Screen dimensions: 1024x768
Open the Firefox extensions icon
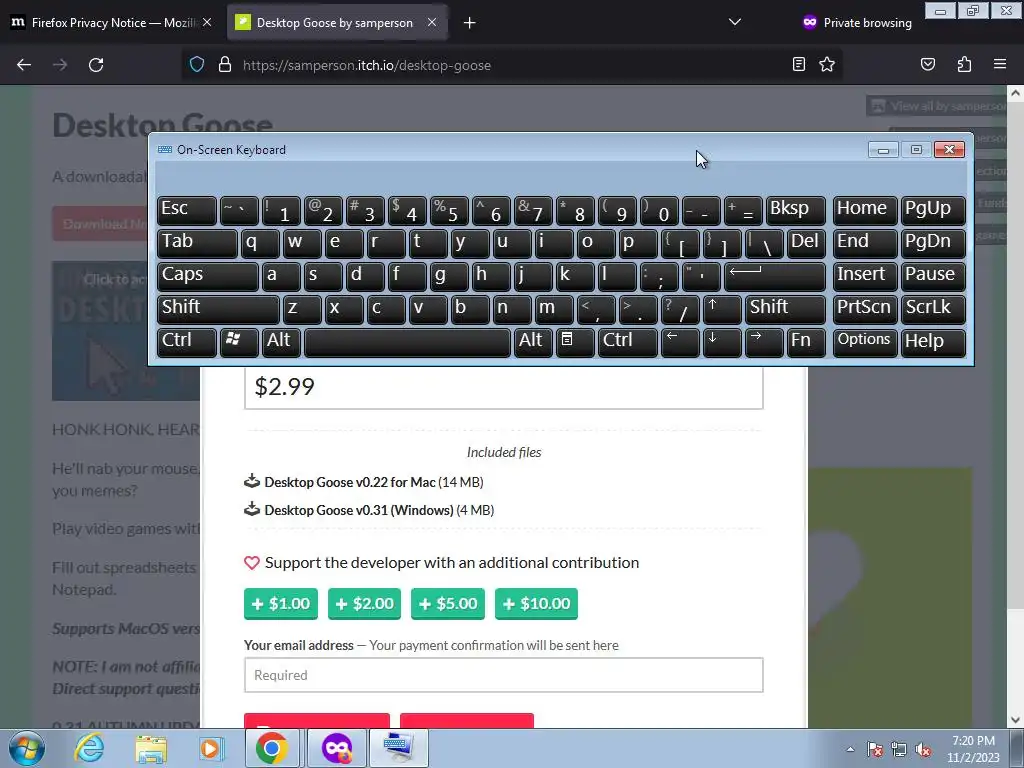(x=964, y=64)
